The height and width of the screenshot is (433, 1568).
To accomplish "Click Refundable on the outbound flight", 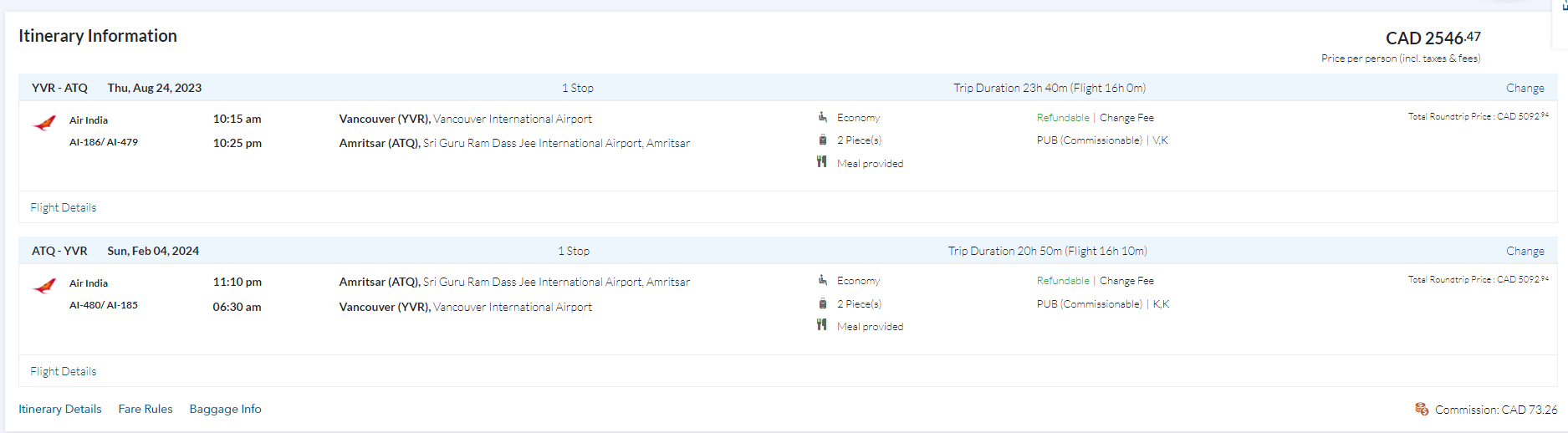I will pyautogui.click(x=1063, y=118).
